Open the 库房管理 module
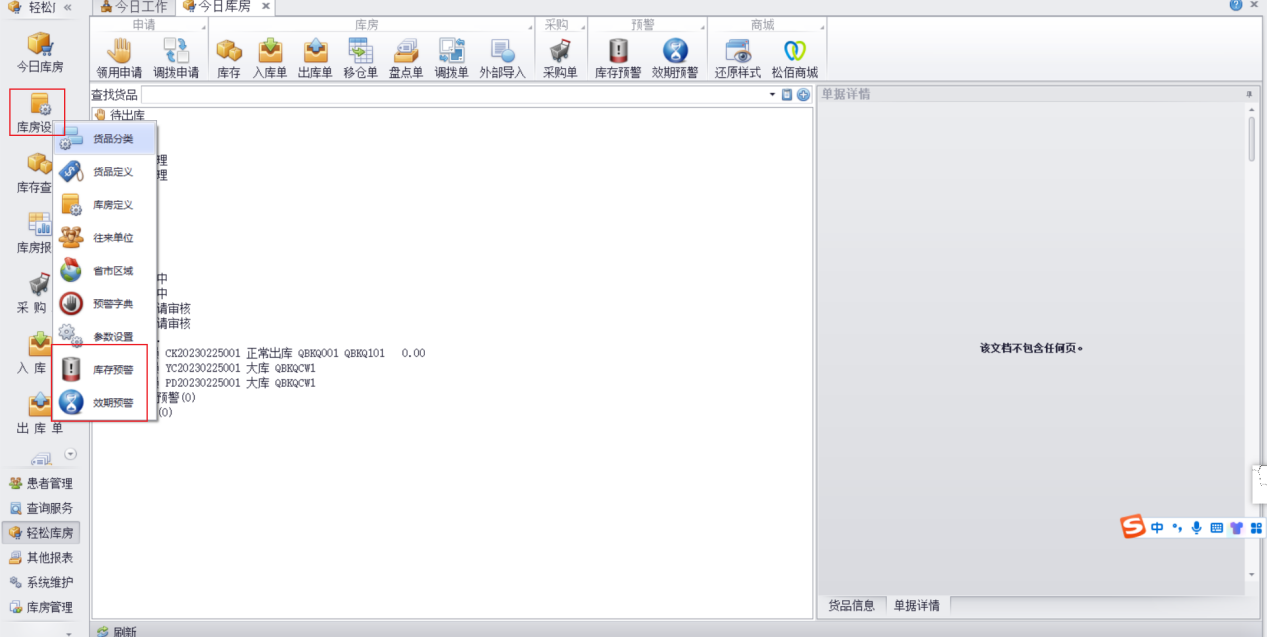1267x637 pixels. click(x=41, y=607)
